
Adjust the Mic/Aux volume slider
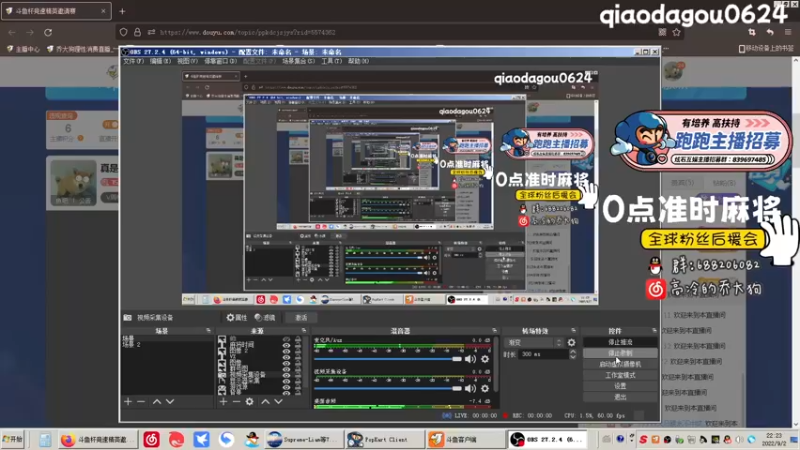388,359
